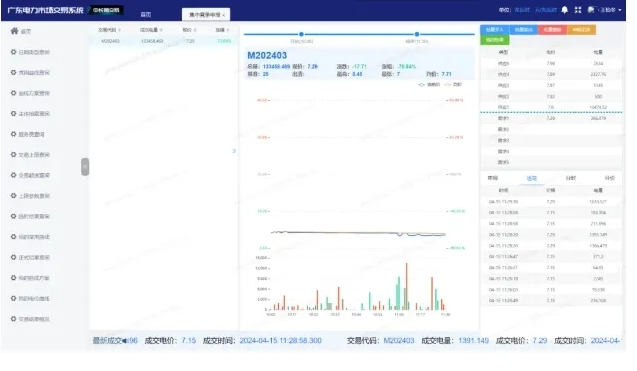Viewport: 637px width, 371px height.
Task: Click the gear icon beside 服务费查询
Action: pyautogui.click(x=13, y=134)
